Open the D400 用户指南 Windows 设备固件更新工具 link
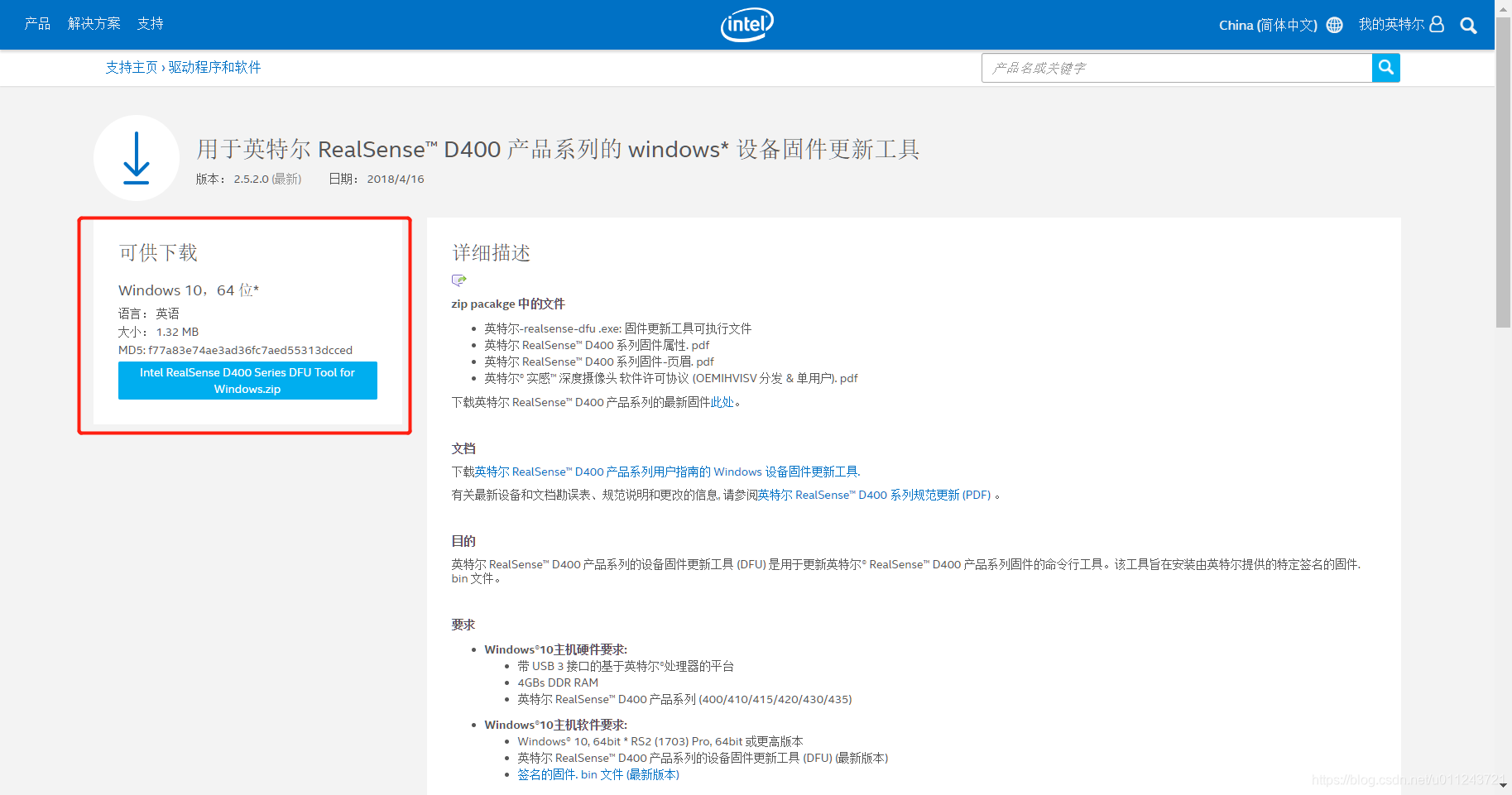Screen dimensions: 1512x795 pos(667,472)
